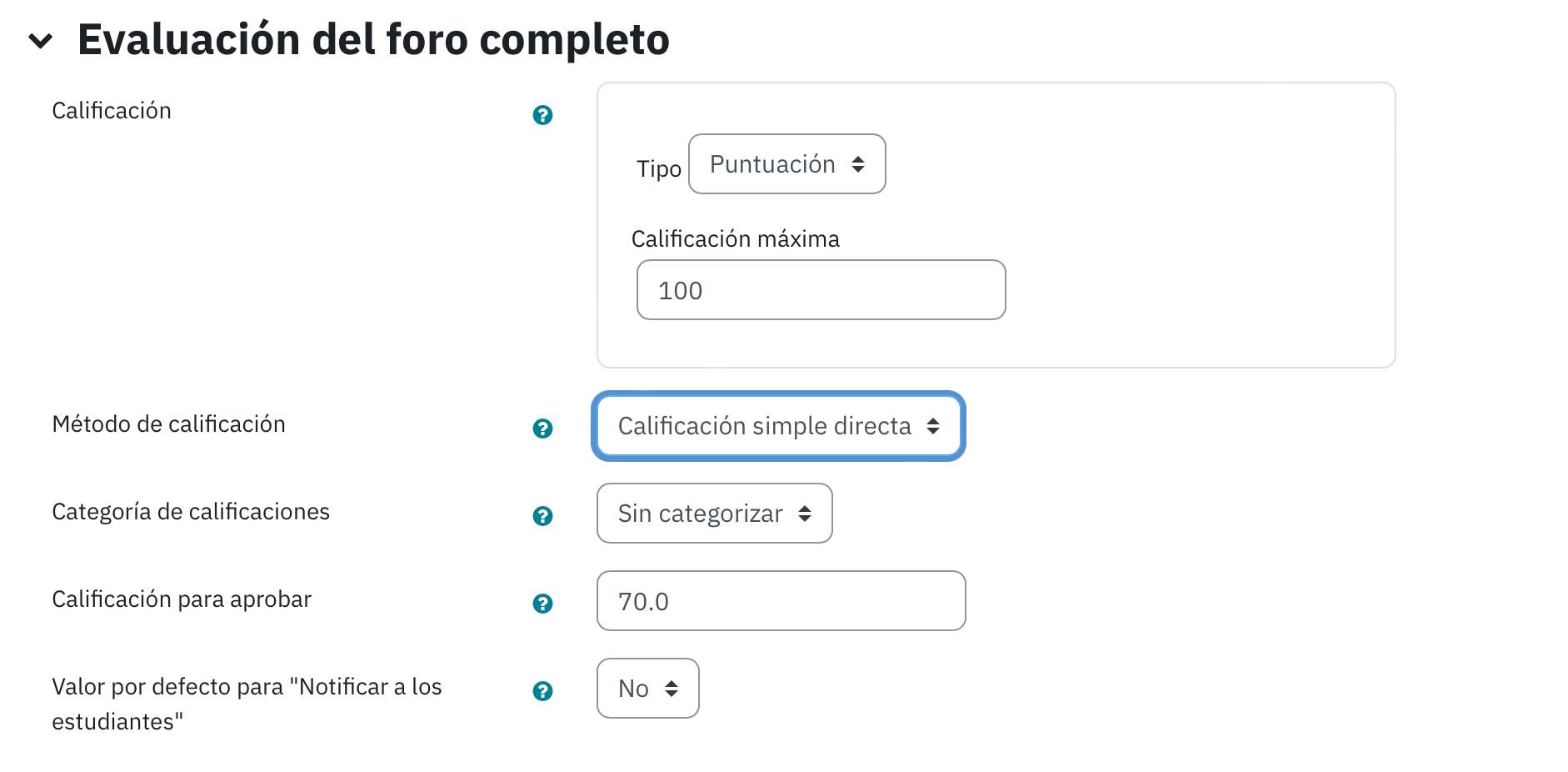Screen dimensions: 1568x772
Task: Show help for Calificación para aprobar
Action: click(542, 604)
